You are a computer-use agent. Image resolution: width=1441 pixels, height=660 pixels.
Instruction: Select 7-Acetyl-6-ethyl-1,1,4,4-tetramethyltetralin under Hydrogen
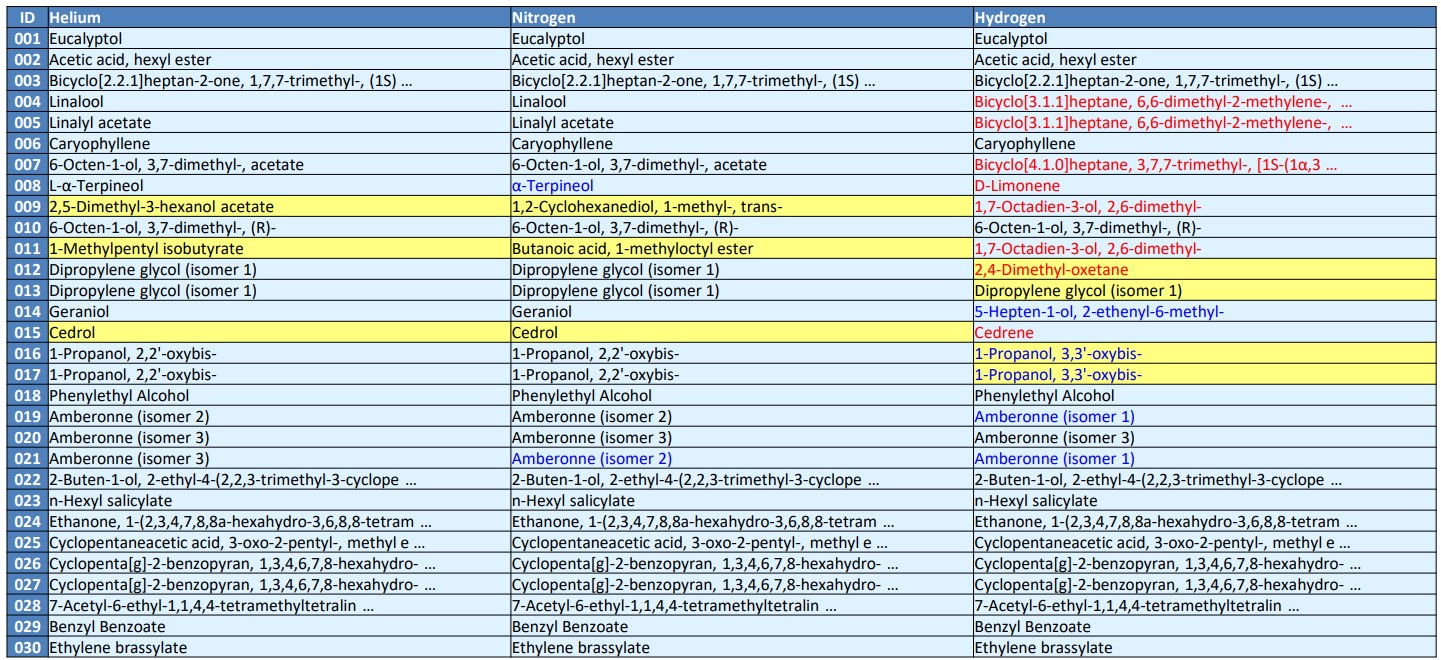1203,606
